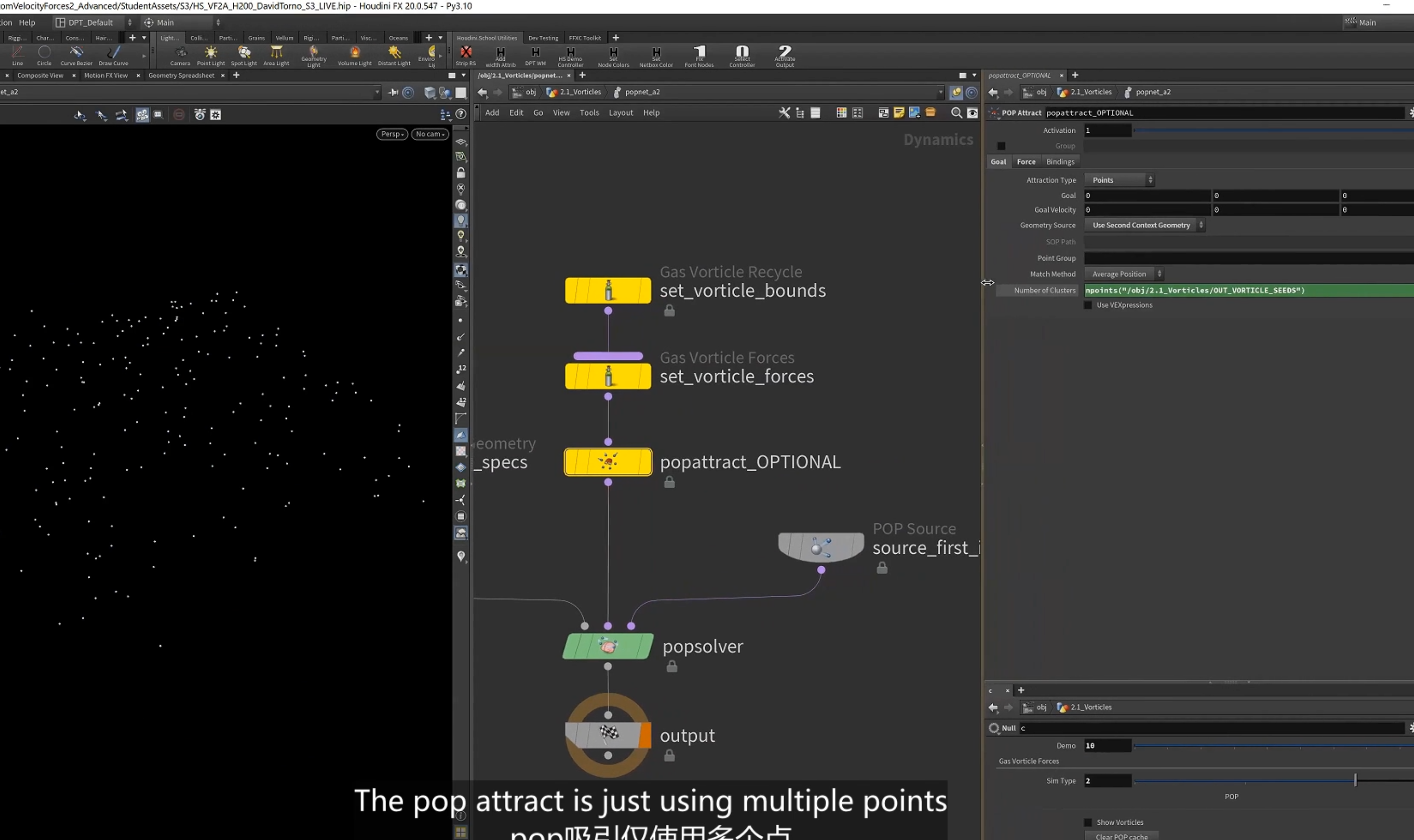Viewport: 1414px width, 840px height.
Task: Click the popsolver node icon
Action: [x=608, y=646]
